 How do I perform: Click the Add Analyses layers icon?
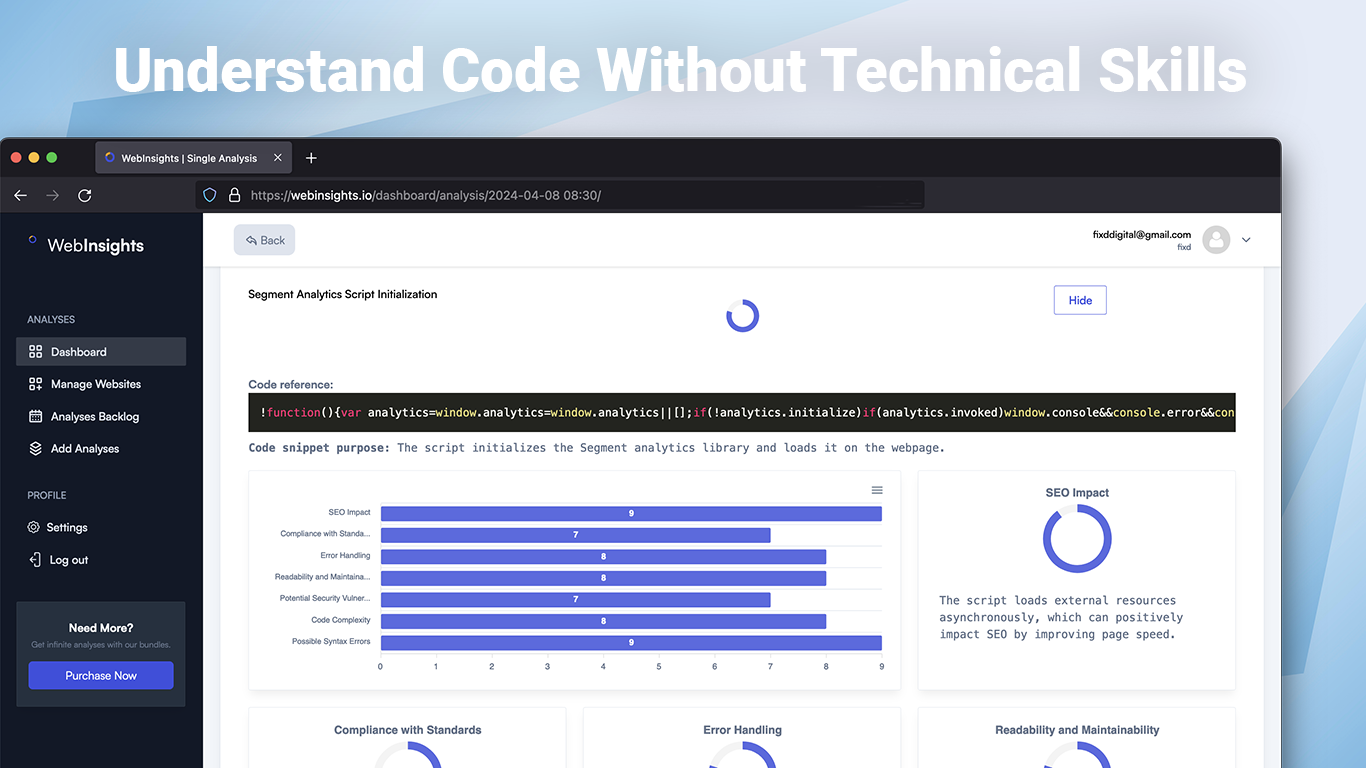tap(35, 448)
